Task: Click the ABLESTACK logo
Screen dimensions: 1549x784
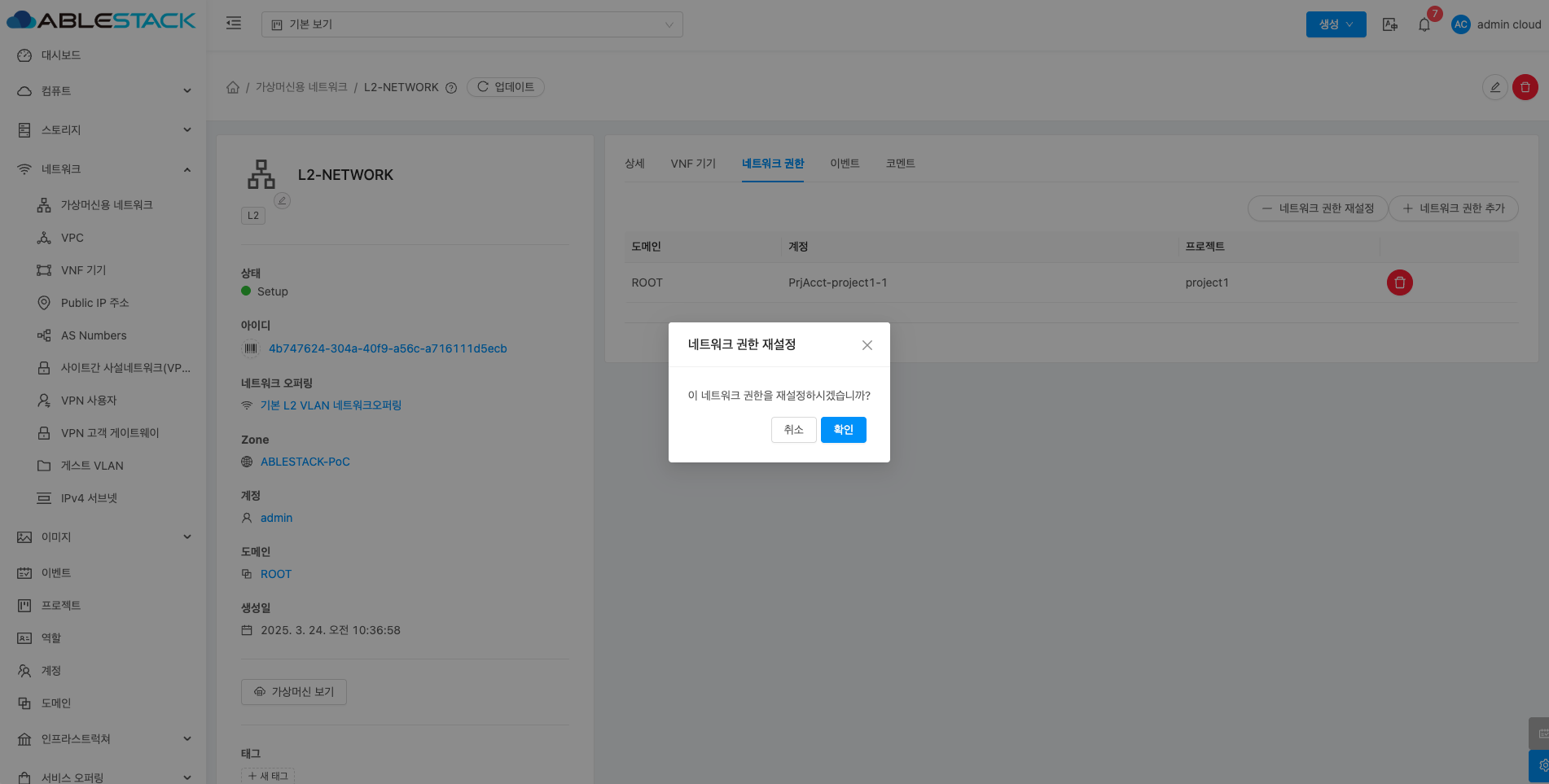Action: (x=102, y=20)
